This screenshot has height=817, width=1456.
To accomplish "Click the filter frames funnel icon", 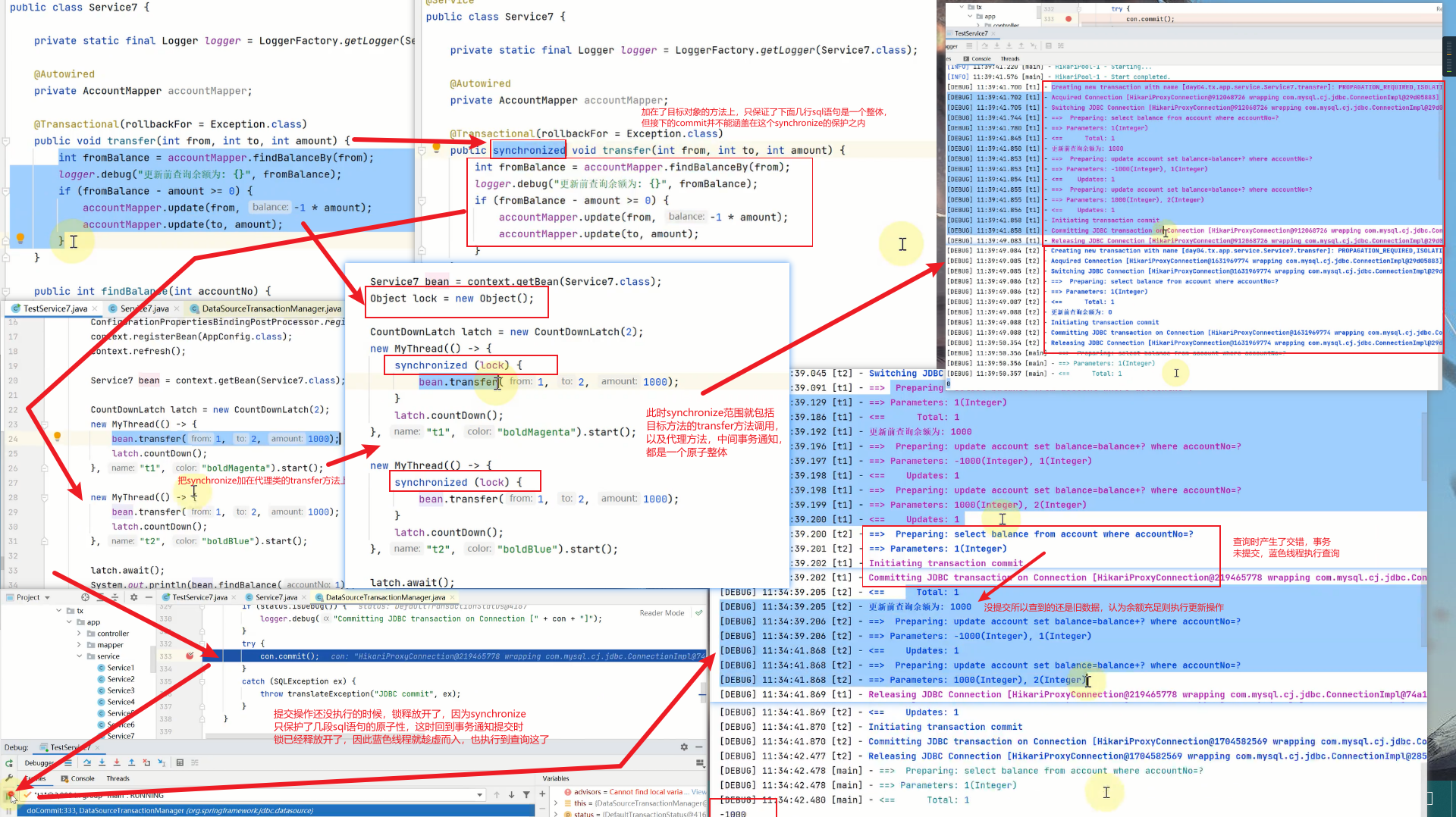I will tap(528, 794).
